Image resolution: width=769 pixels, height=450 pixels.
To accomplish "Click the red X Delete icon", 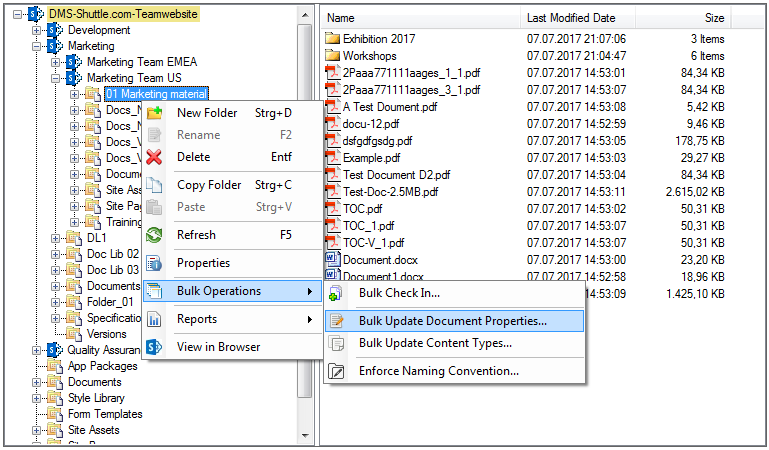I will (154, 157).
